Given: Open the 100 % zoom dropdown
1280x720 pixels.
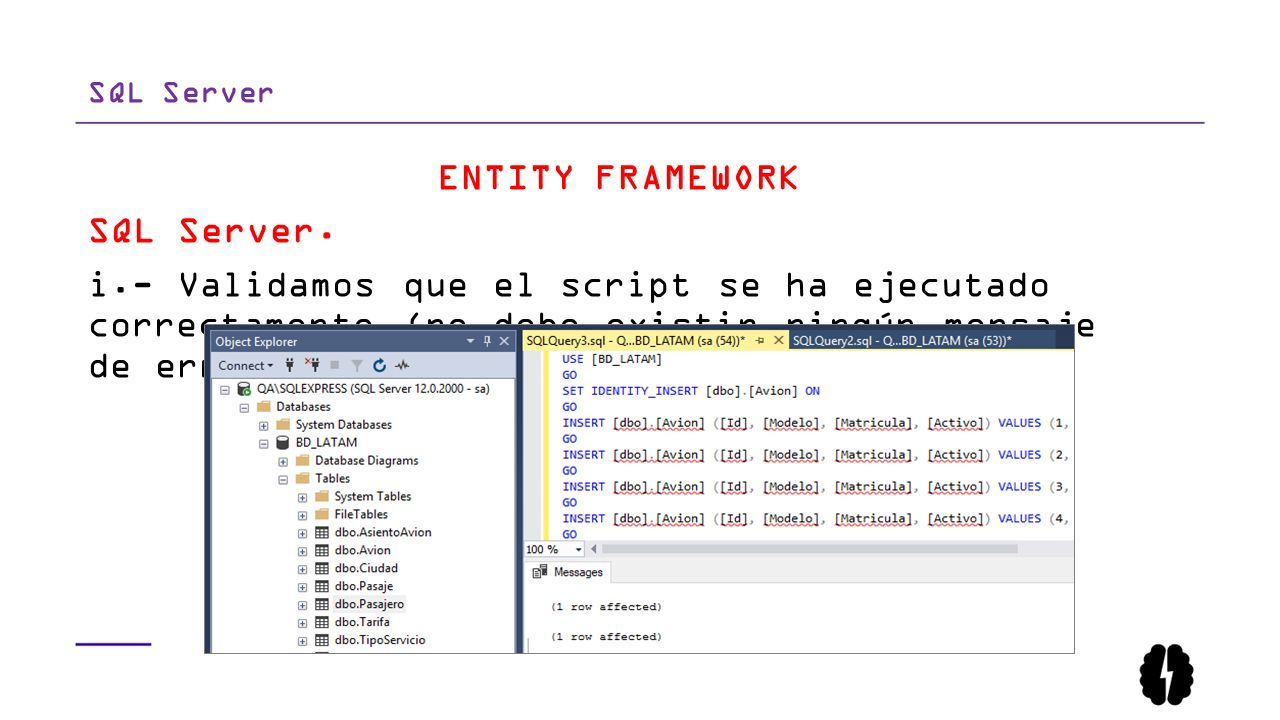Looking at the screenshot, I should [x=578, y=549].
